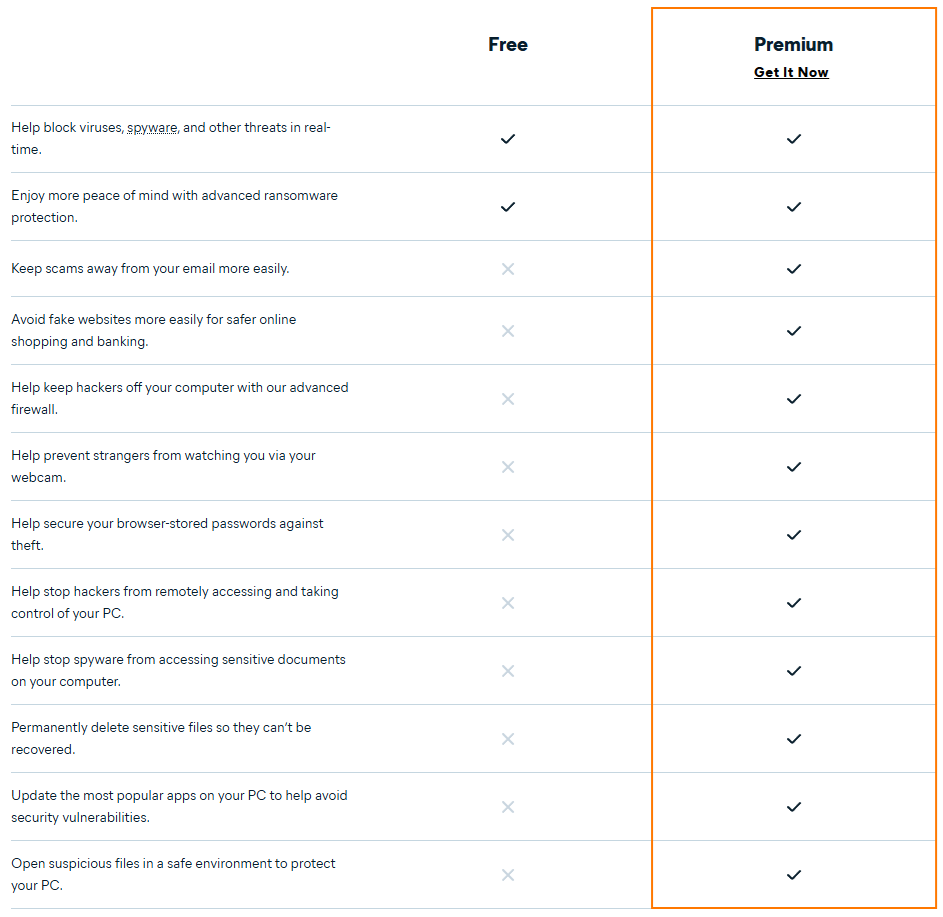Viewport: 943px width, 917px height.
Task: Click Free X mark for remote access row
Action: click(508, 603)
